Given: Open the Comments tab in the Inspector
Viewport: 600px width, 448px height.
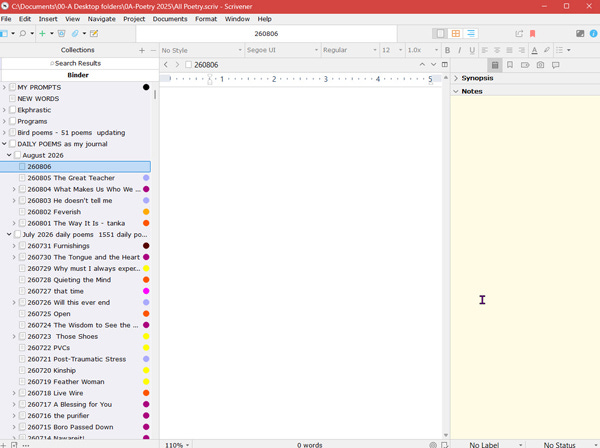Looking at the screenshot, I should tap(556, 65).
